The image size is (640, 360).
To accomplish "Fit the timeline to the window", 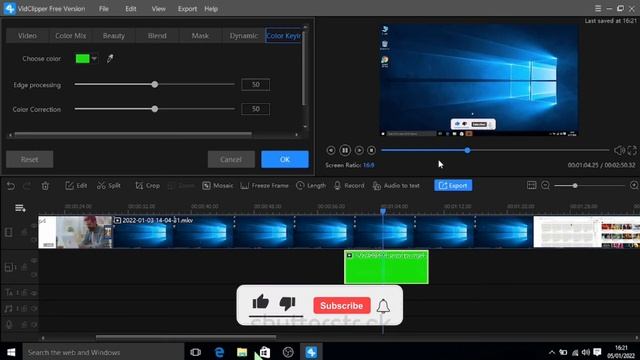I will tap(531, 186).
